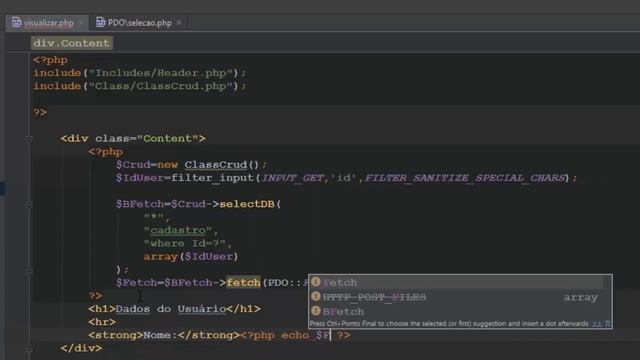The height and width of the screenshot is (360, 640).
Task: Choose the HTTP_POST_FILES autocomplete suggestion
Action: (460, 297)
